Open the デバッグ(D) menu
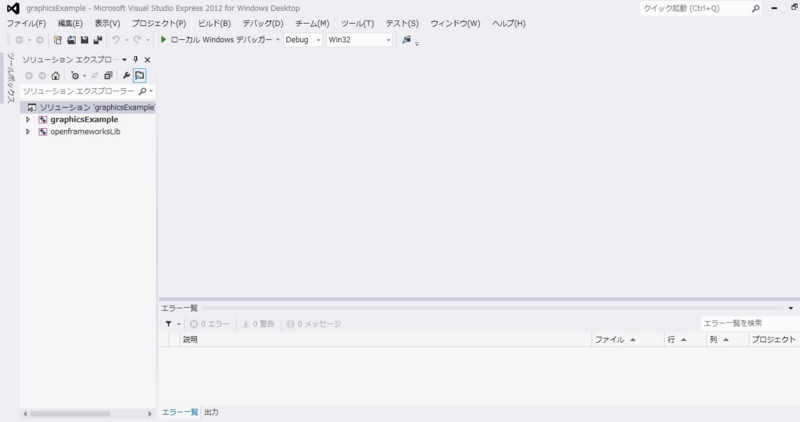 (263, 23)
